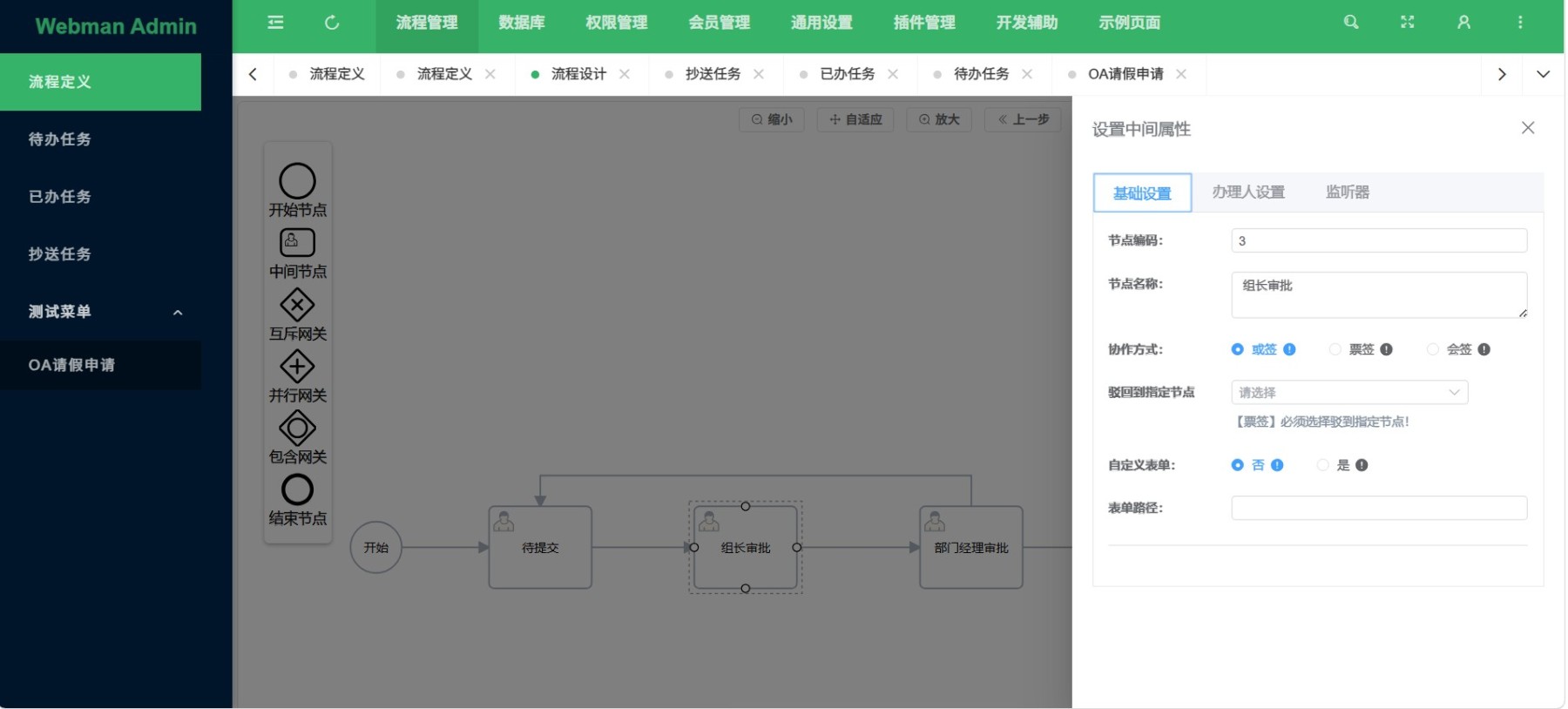Select the 会签 radio option
The width and height of the screenshot is (1568, 709).
(x=1432, y=349)
